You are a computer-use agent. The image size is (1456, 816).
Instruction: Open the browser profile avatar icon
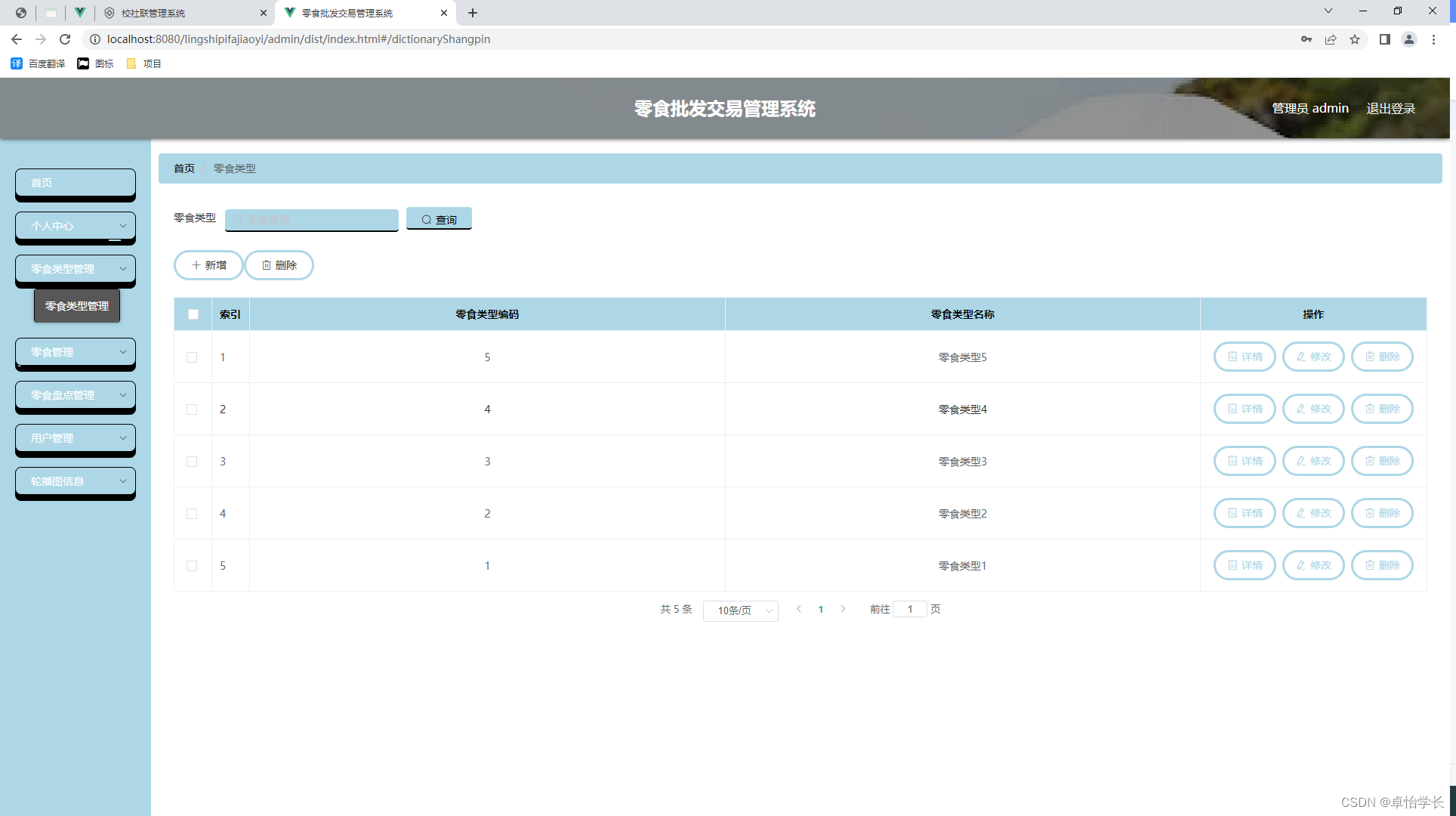coord(1408,39)
